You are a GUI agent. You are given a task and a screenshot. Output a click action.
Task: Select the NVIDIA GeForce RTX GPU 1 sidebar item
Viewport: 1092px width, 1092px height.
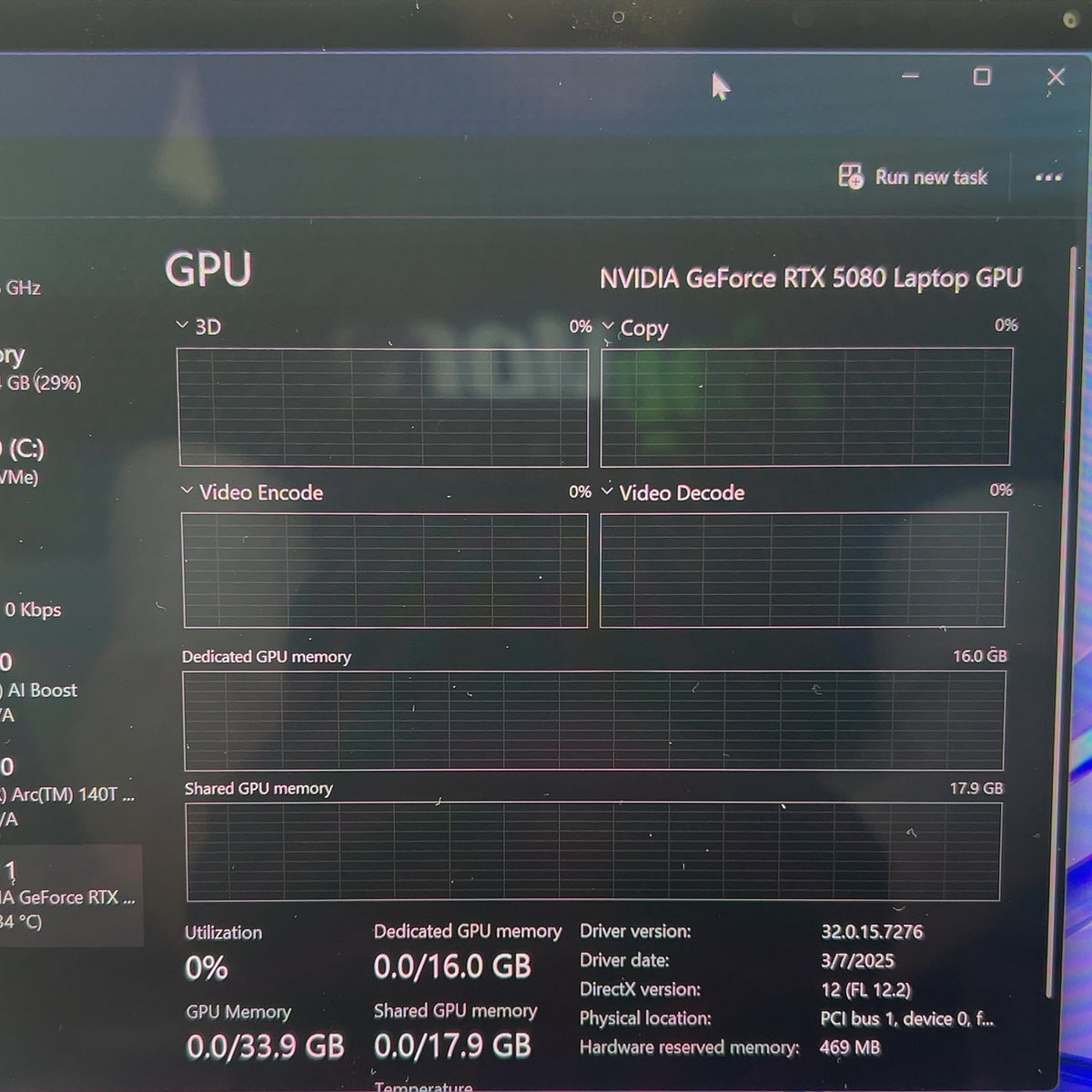point(71,896)
